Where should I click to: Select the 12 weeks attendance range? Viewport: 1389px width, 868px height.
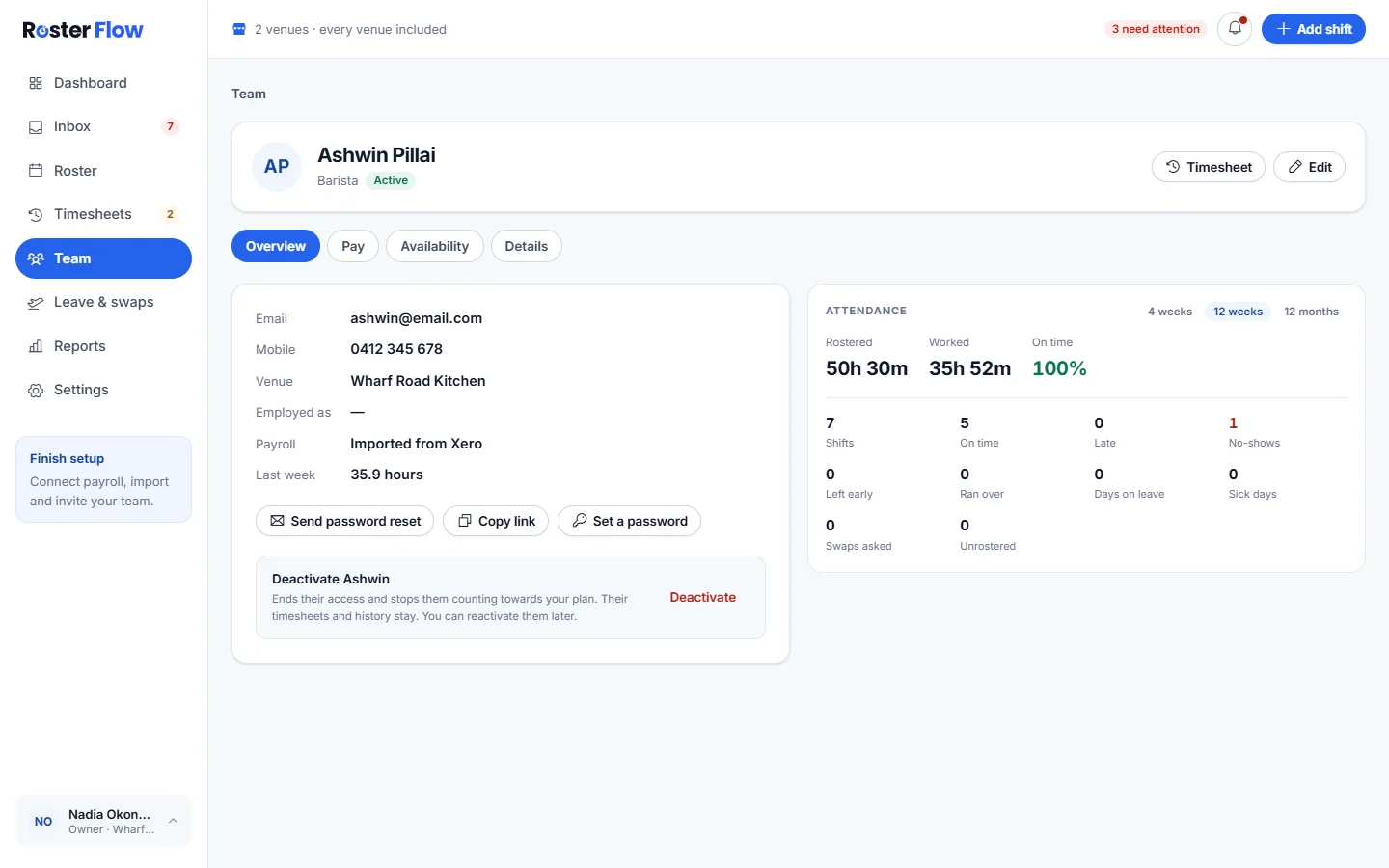click(x=1239, y=312)
